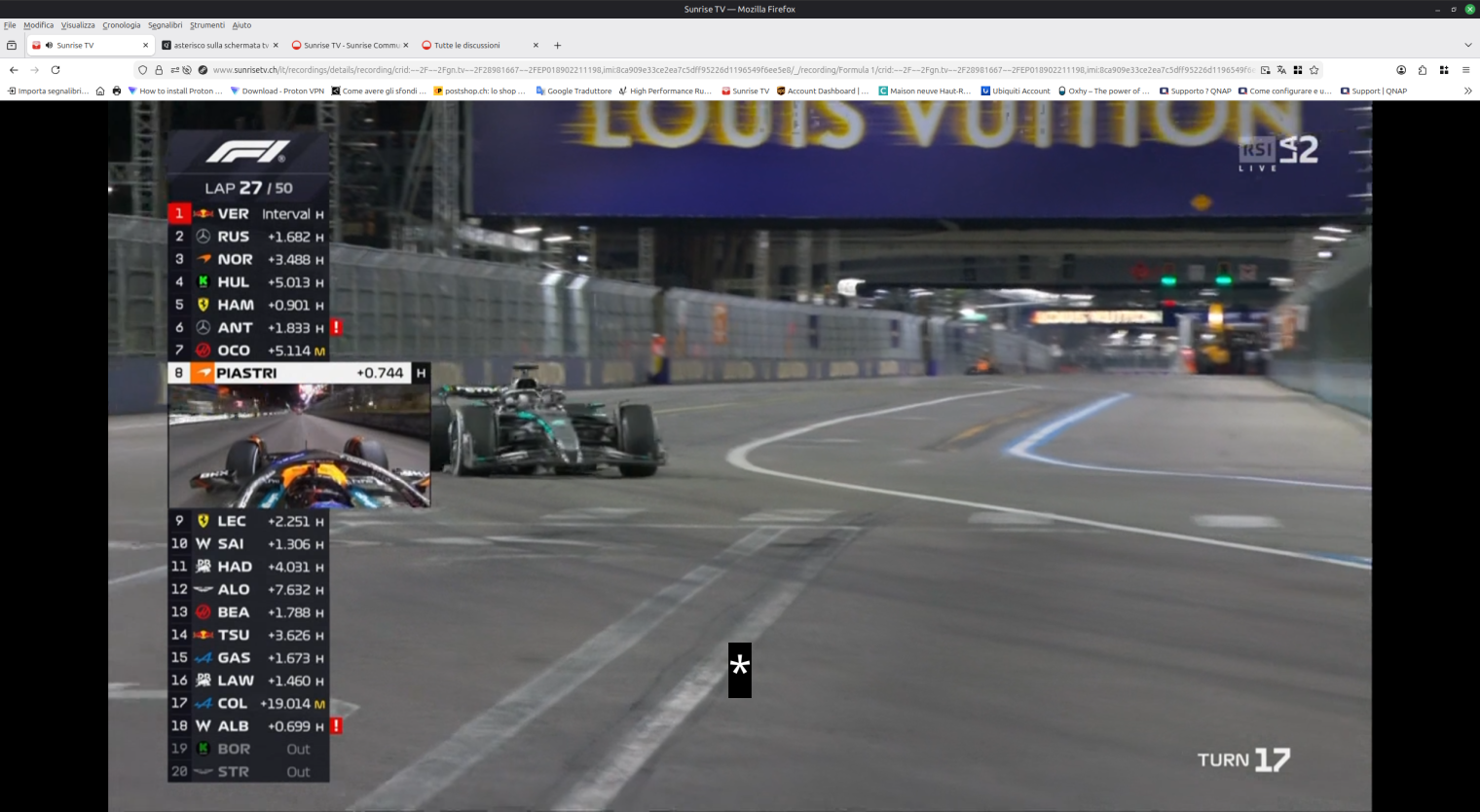Reload the current Sunrise TV page

[x=55, y=70]
